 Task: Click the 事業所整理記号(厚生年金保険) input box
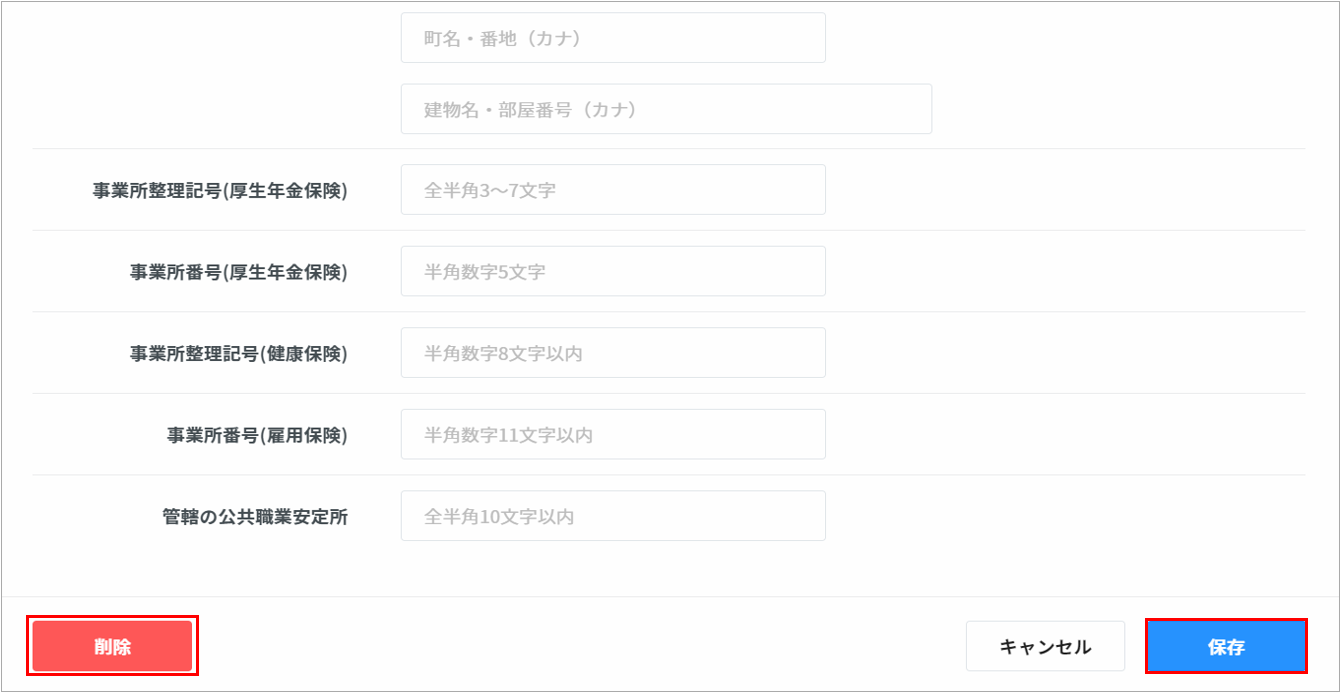[x=613, y=190]
